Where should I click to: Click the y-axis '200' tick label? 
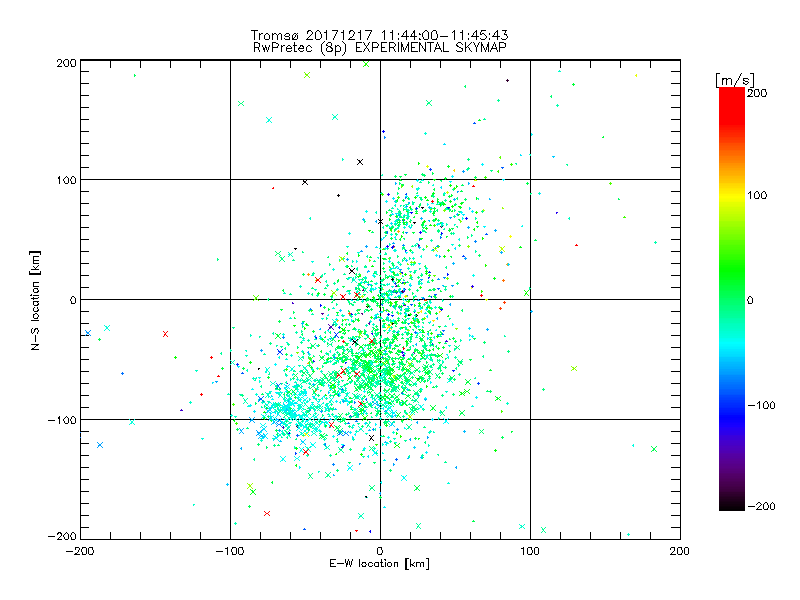(66, 63)
